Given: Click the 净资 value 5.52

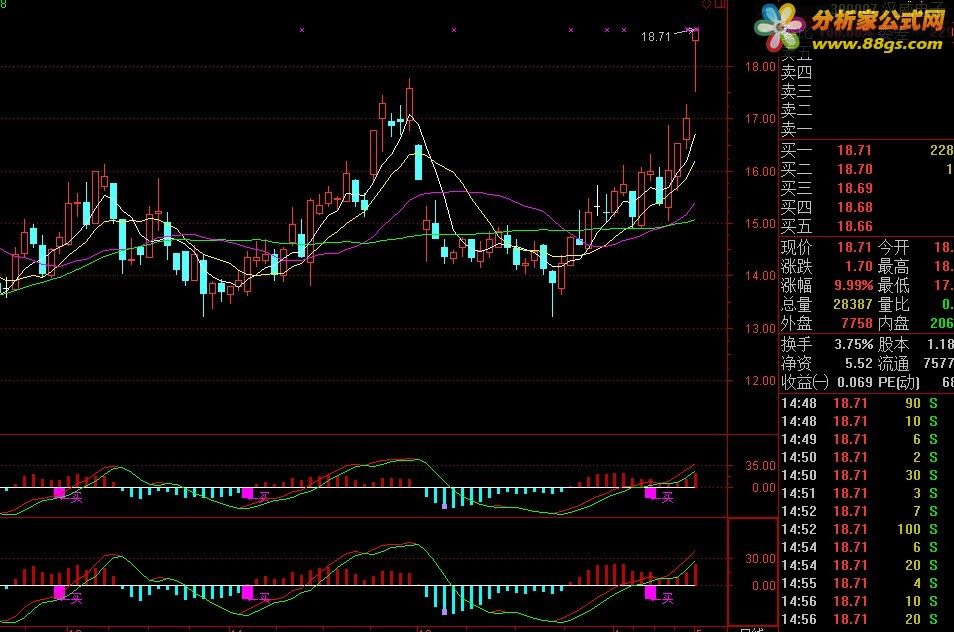Looking at the screenshot, I should (x=858, y=364).
